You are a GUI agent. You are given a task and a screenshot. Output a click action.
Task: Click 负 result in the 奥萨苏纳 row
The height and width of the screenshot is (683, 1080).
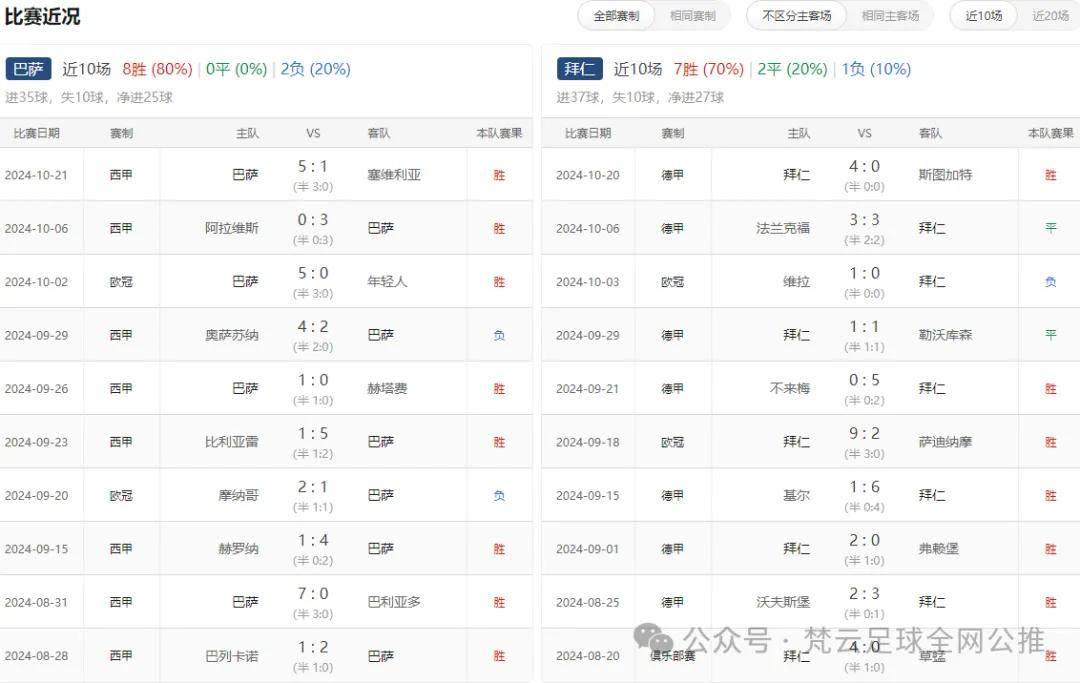499,335
